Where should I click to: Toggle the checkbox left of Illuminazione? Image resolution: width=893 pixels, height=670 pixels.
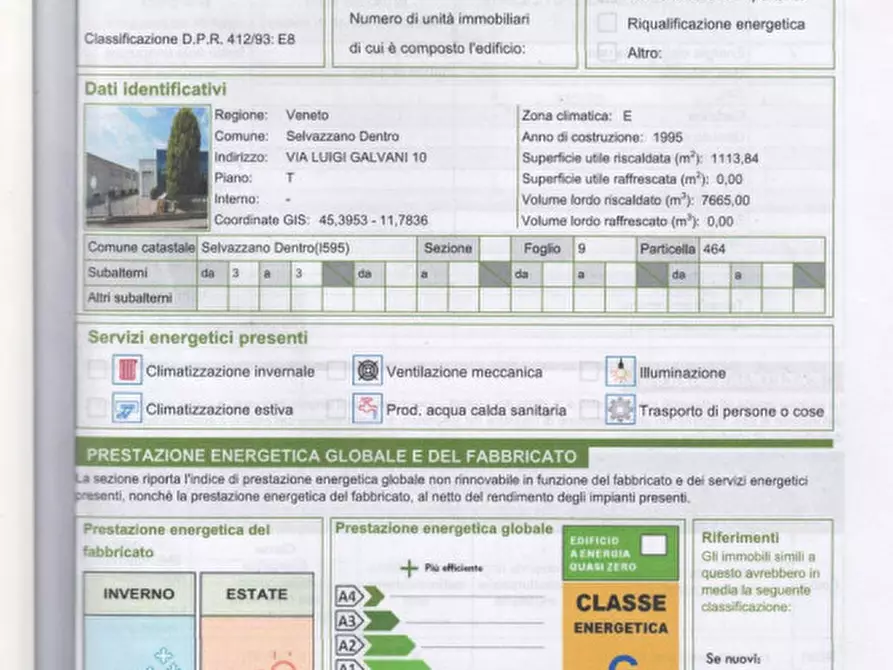click(x=590, y=372)
